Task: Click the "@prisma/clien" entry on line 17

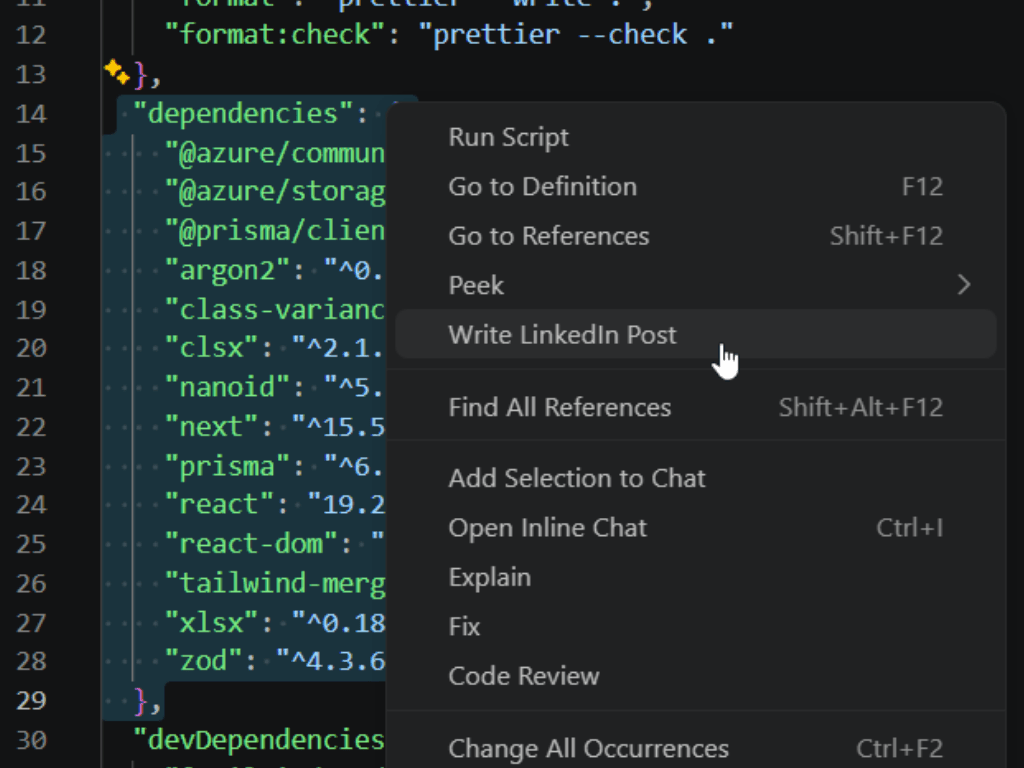Action: click(275, 231)
